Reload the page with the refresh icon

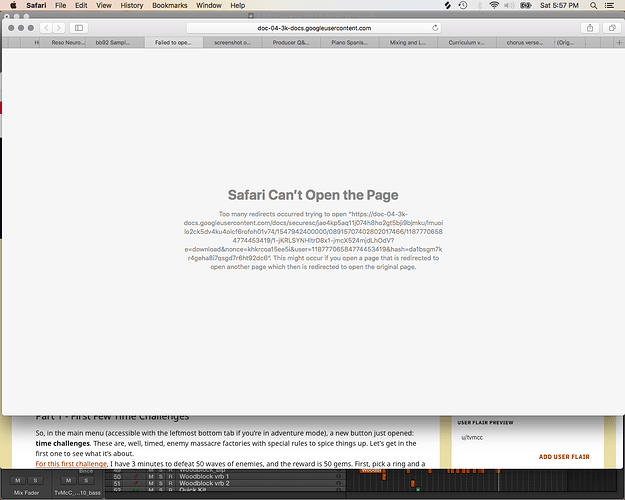tap(435, 28)
